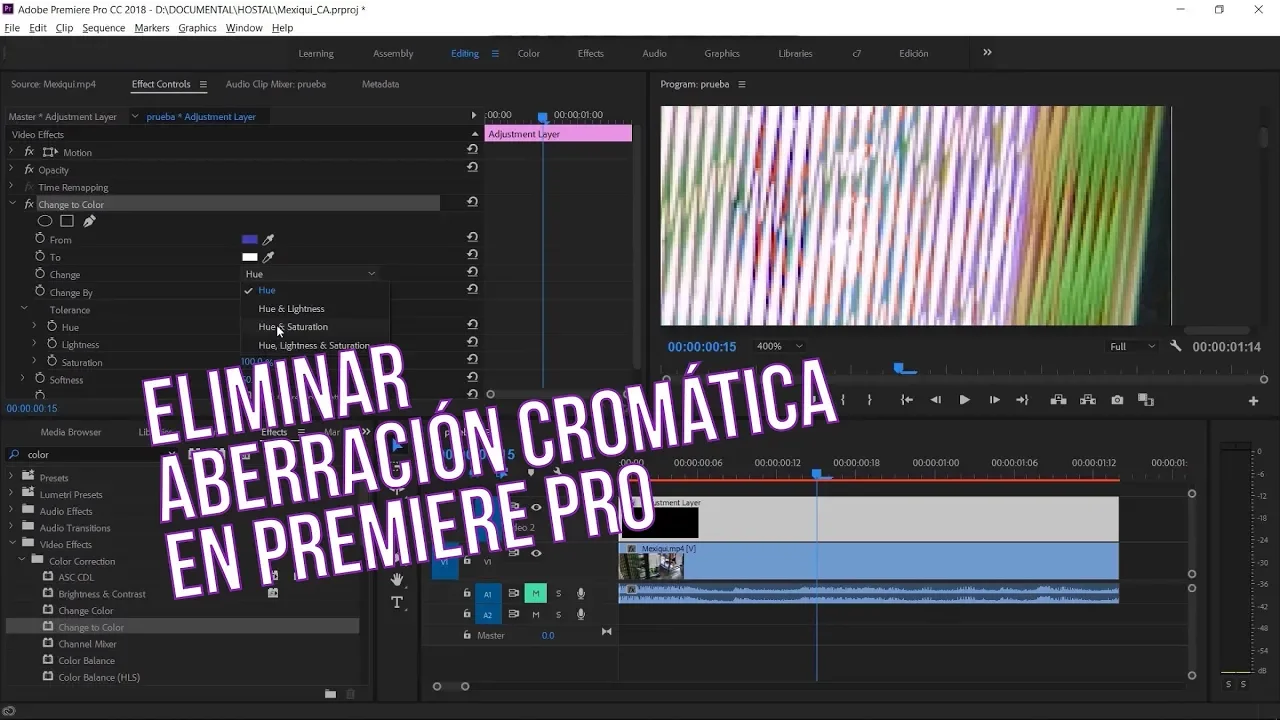This screenshot has width=1280, height=720.
Task: Reset the Opacity effect
Action: [x=472, y=168]
